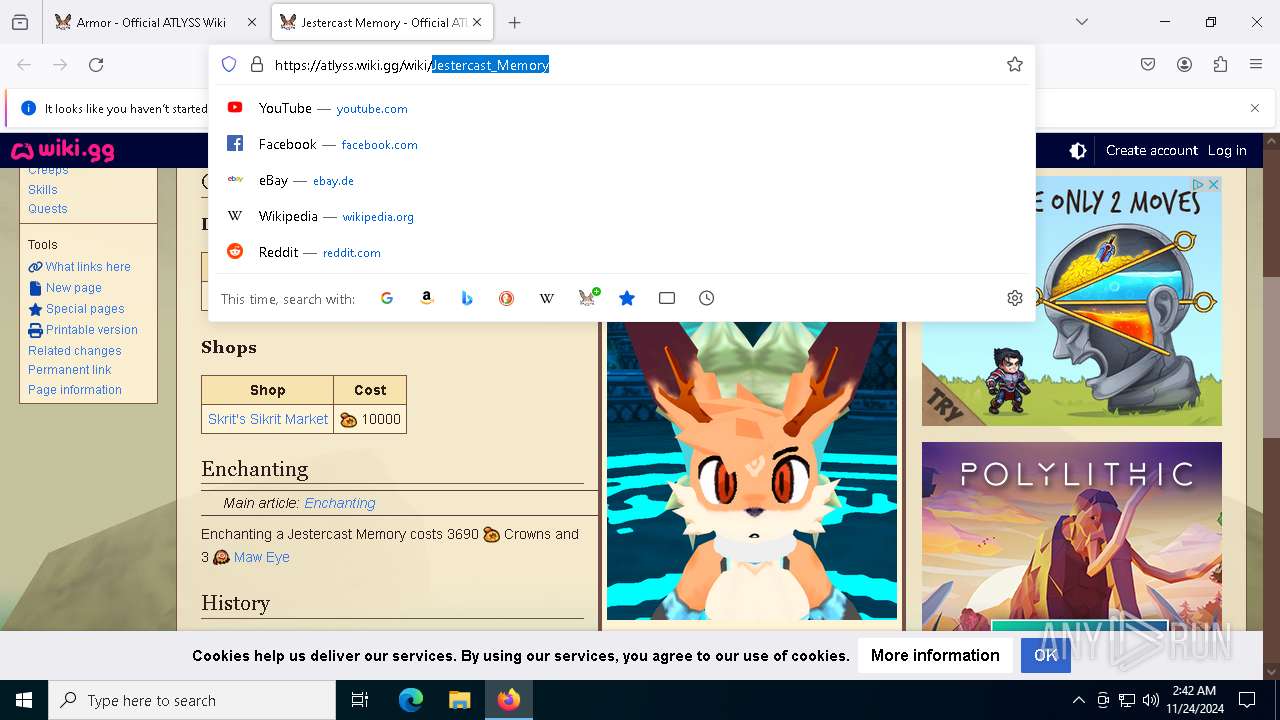Click the Jestercast Memory character image
The image size is (1280, 720).
752,470
